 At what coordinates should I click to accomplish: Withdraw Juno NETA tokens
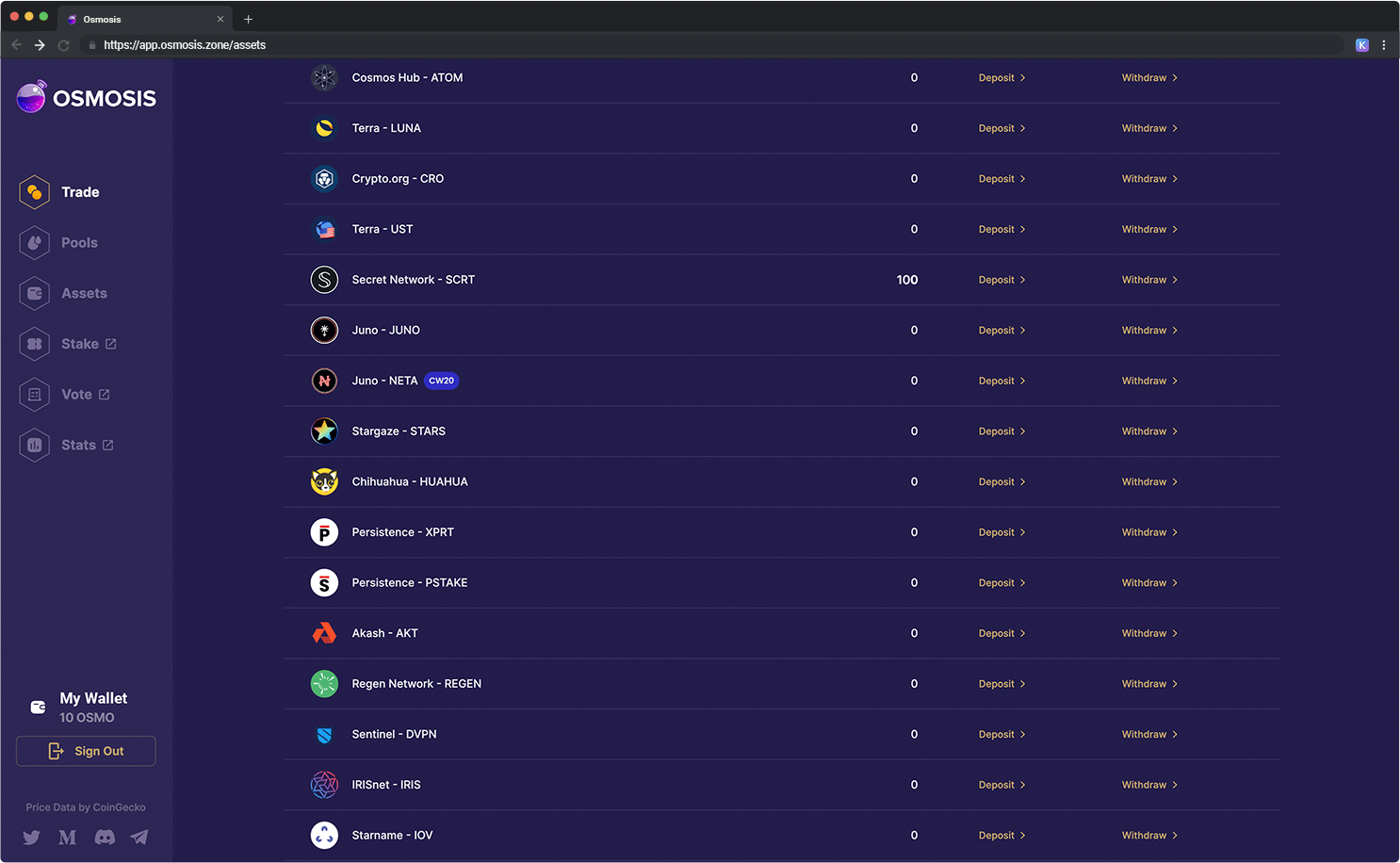click(x=1149, y=381)
